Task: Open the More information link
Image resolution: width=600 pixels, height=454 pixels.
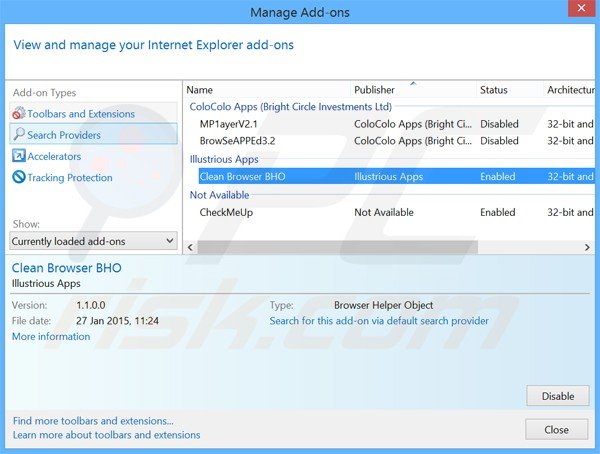Action: pos(51,336)
